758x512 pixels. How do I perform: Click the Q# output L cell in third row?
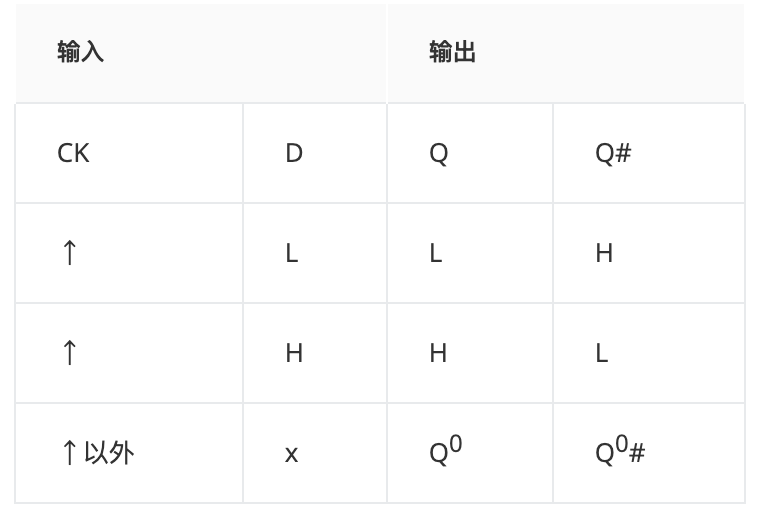(x=649, y=353)
